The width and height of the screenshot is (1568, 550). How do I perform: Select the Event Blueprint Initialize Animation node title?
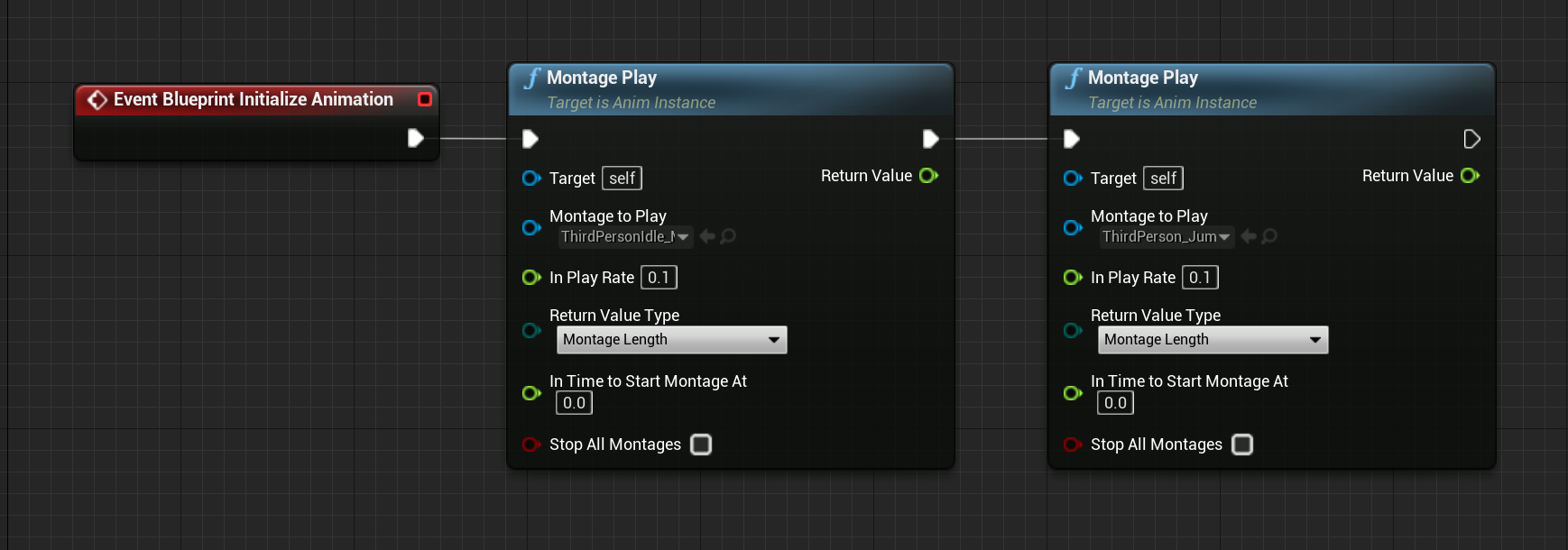(254, 99)
